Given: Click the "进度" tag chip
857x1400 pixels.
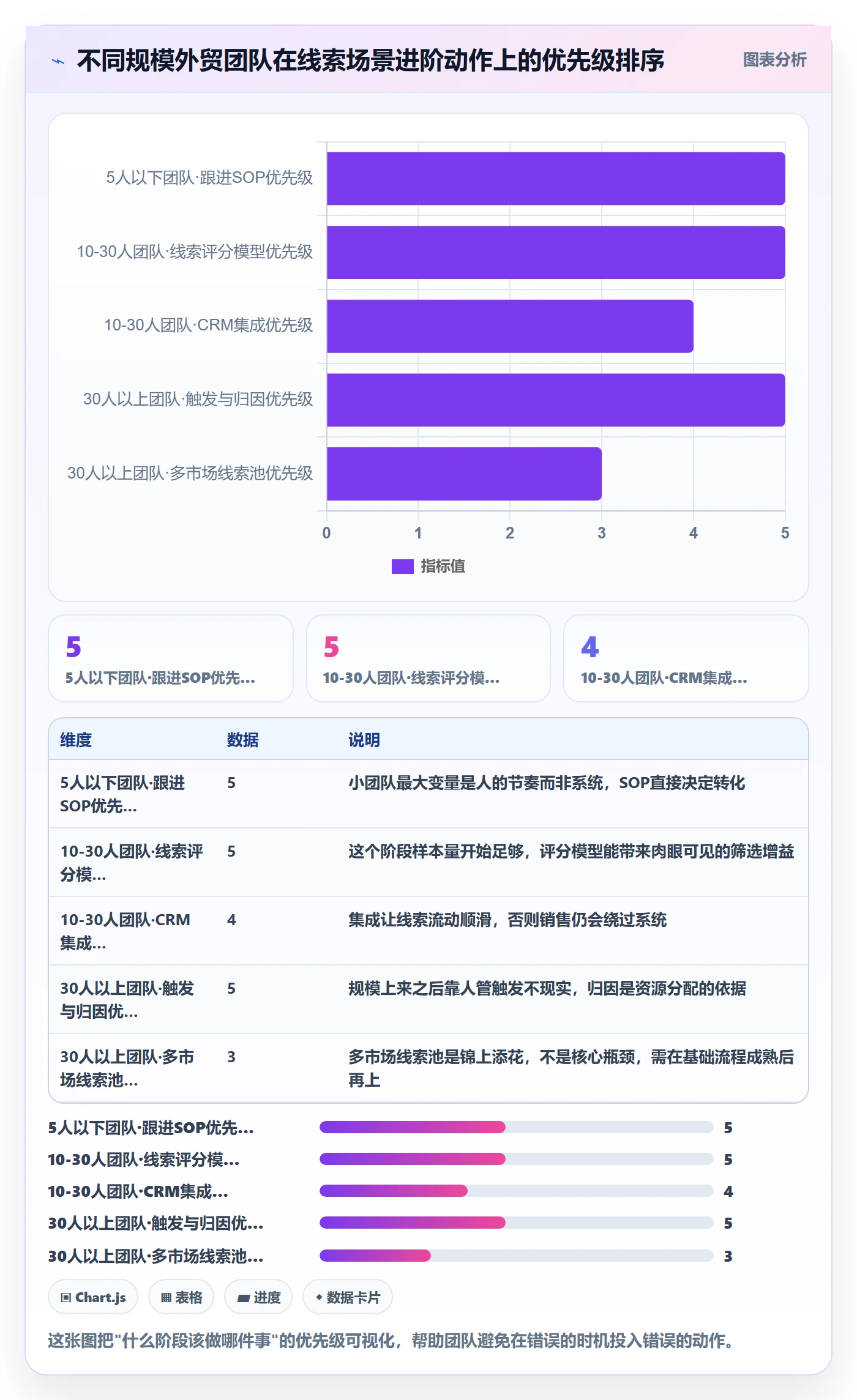Looking at the screenshot, I should click(x=258, y=1297).
